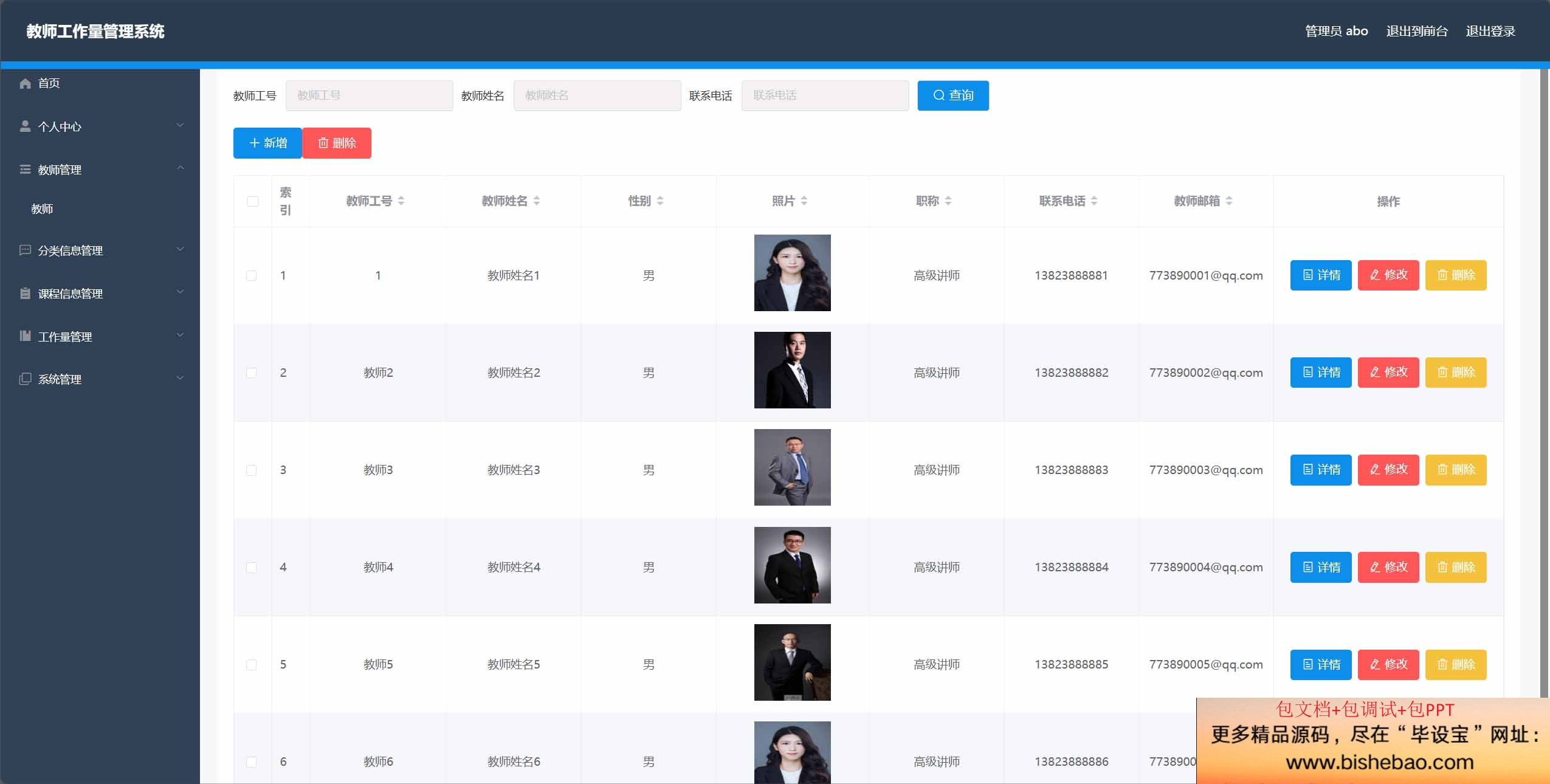
Task: Expand the 课程信息管理 chevron
Action: pyautogui.click(x=180, y=292)
